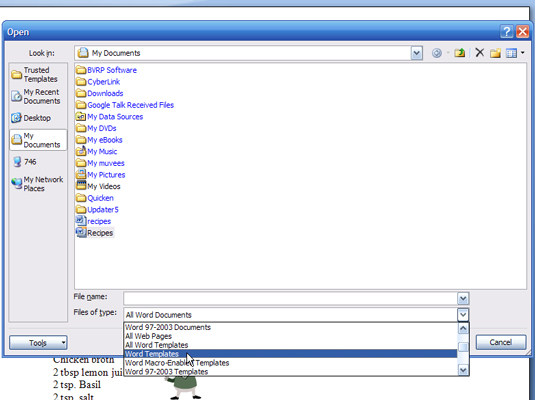
Task: Choose Word 97-2003 Documents file type
Action: tap(290, 327)
